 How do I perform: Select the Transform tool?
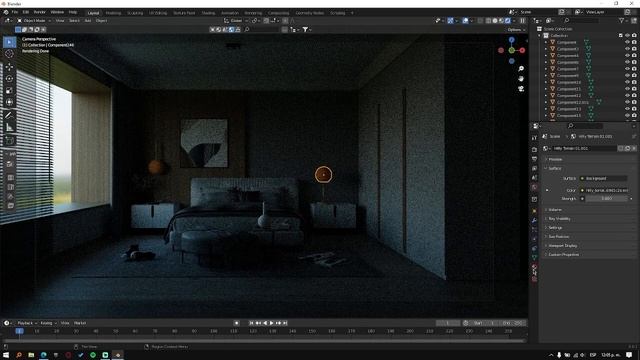[10, 102]
